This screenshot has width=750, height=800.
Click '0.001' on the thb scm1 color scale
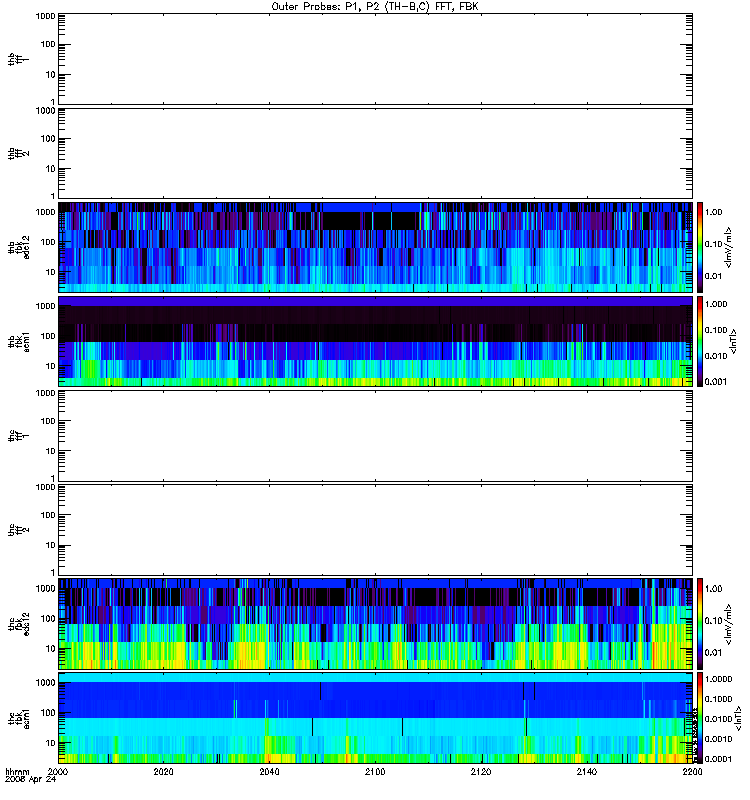(x=716, y=382)
